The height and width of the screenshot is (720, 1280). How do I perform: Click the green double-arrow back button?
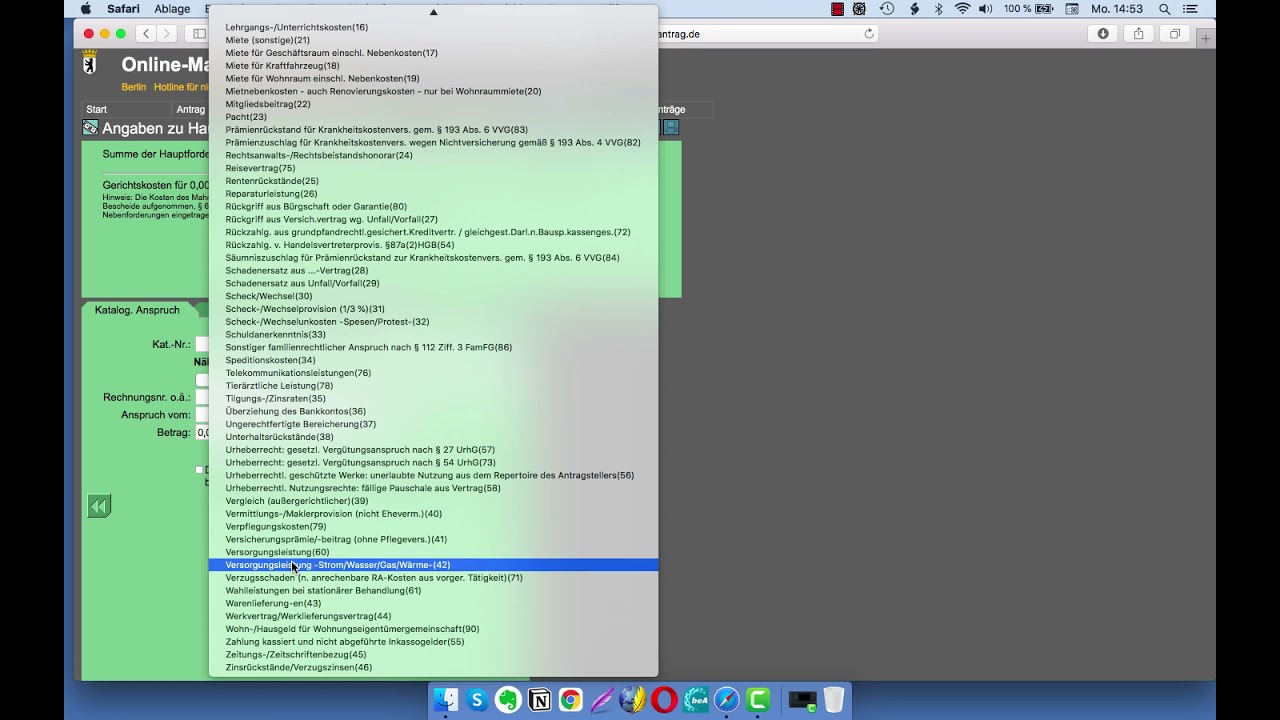98,506
